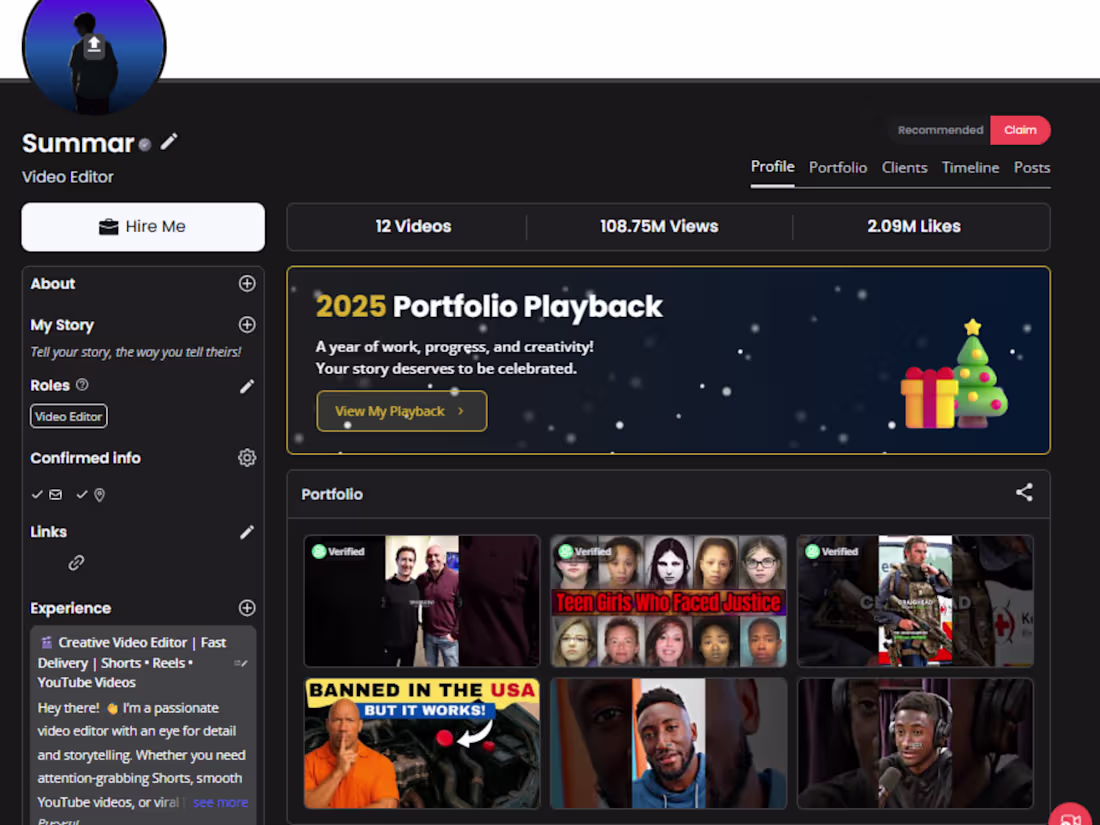Open the 'Banned in the USA' portfolio thumbnail
This screenshot has width=1100, height=825.
pyautogui.click(x=421, y=744)
